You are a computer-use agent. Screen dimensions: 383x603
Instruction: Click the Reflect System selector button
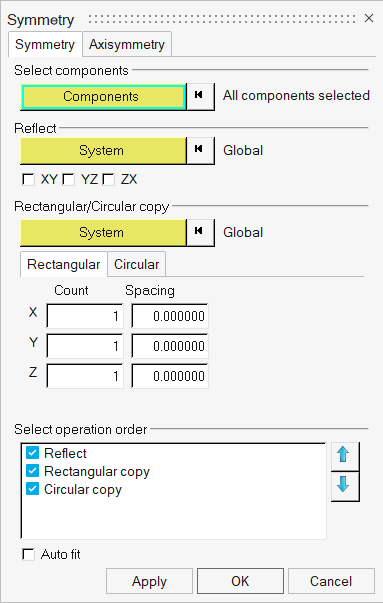point(103,150)
